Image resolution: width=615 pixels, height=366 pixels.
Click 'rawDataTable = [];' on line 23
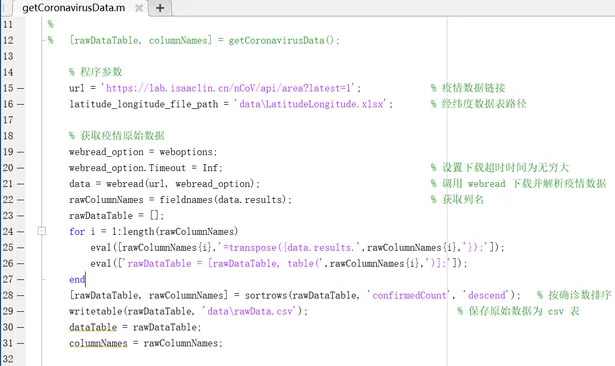(116, 216)
